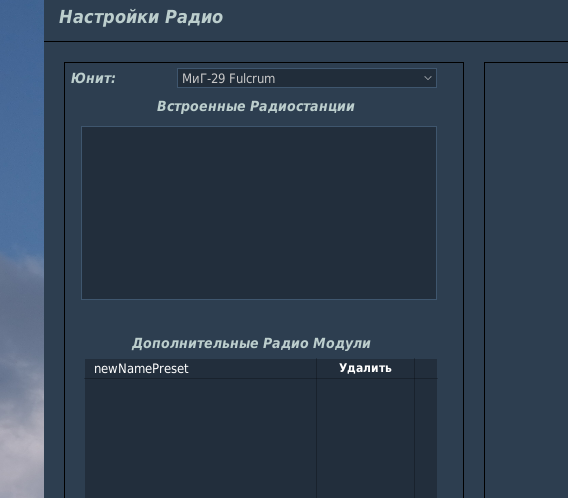Click inside the Встроенные Радиостанции list box
Viewport: 568px width, 498px height.
point(259,213)
